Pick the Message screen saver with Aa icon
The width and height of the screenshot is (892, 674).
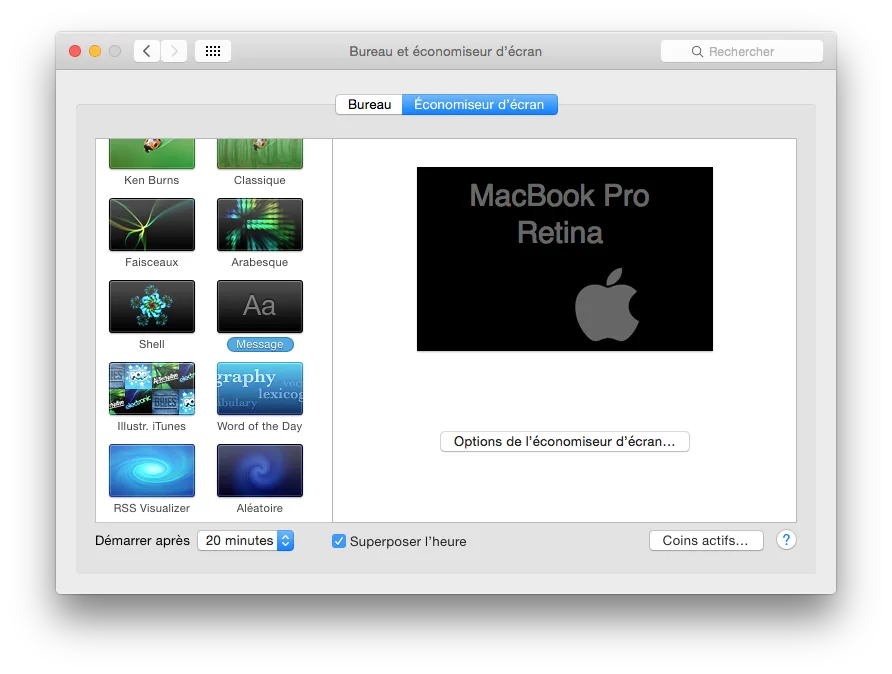(x=260, y=306)
